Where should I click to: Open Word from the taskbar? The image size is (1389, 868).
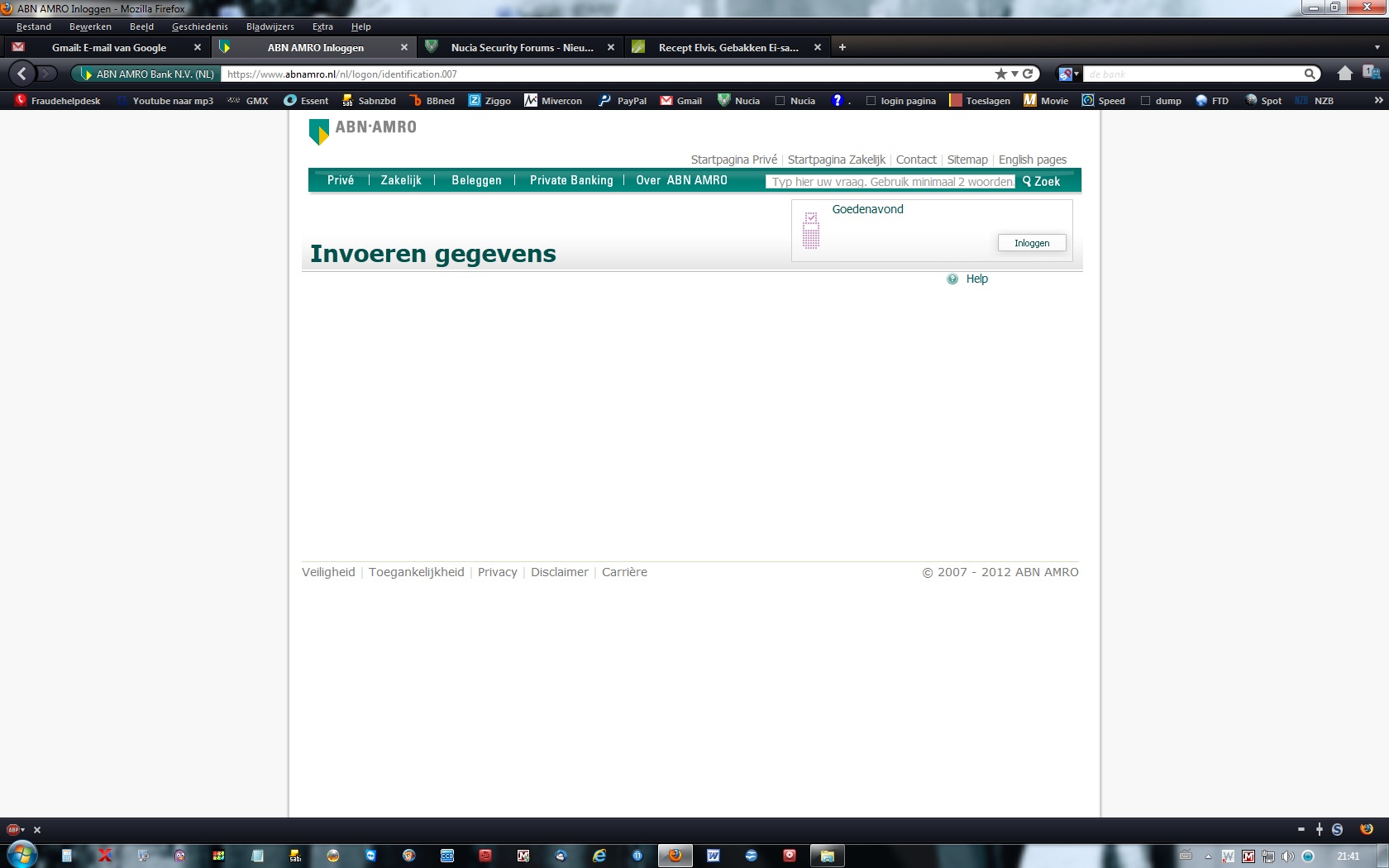tap(713, 856)
